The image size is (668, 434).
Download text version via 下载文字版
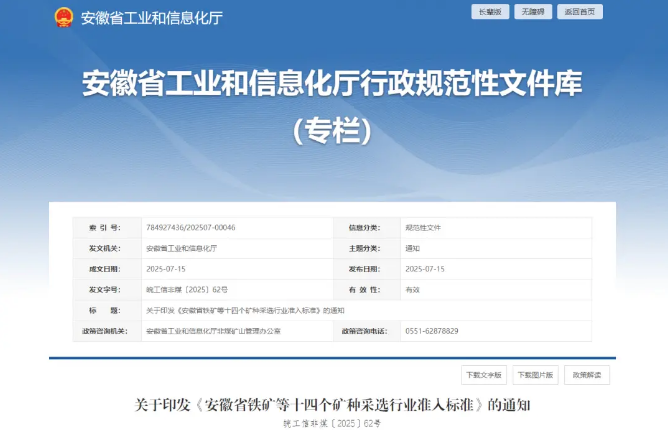[x=484, y=375]
